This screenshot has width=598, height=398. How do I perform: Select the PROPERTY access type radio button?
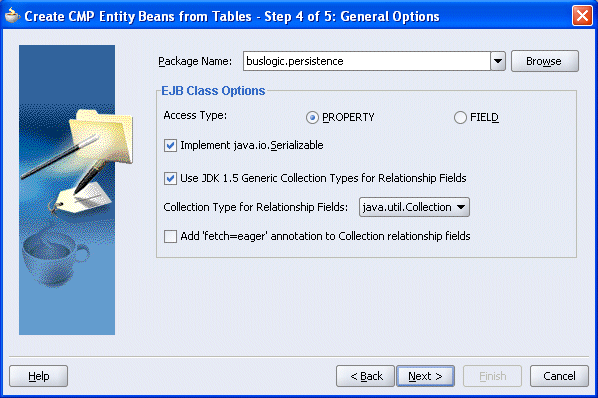(x=312, y=117)
